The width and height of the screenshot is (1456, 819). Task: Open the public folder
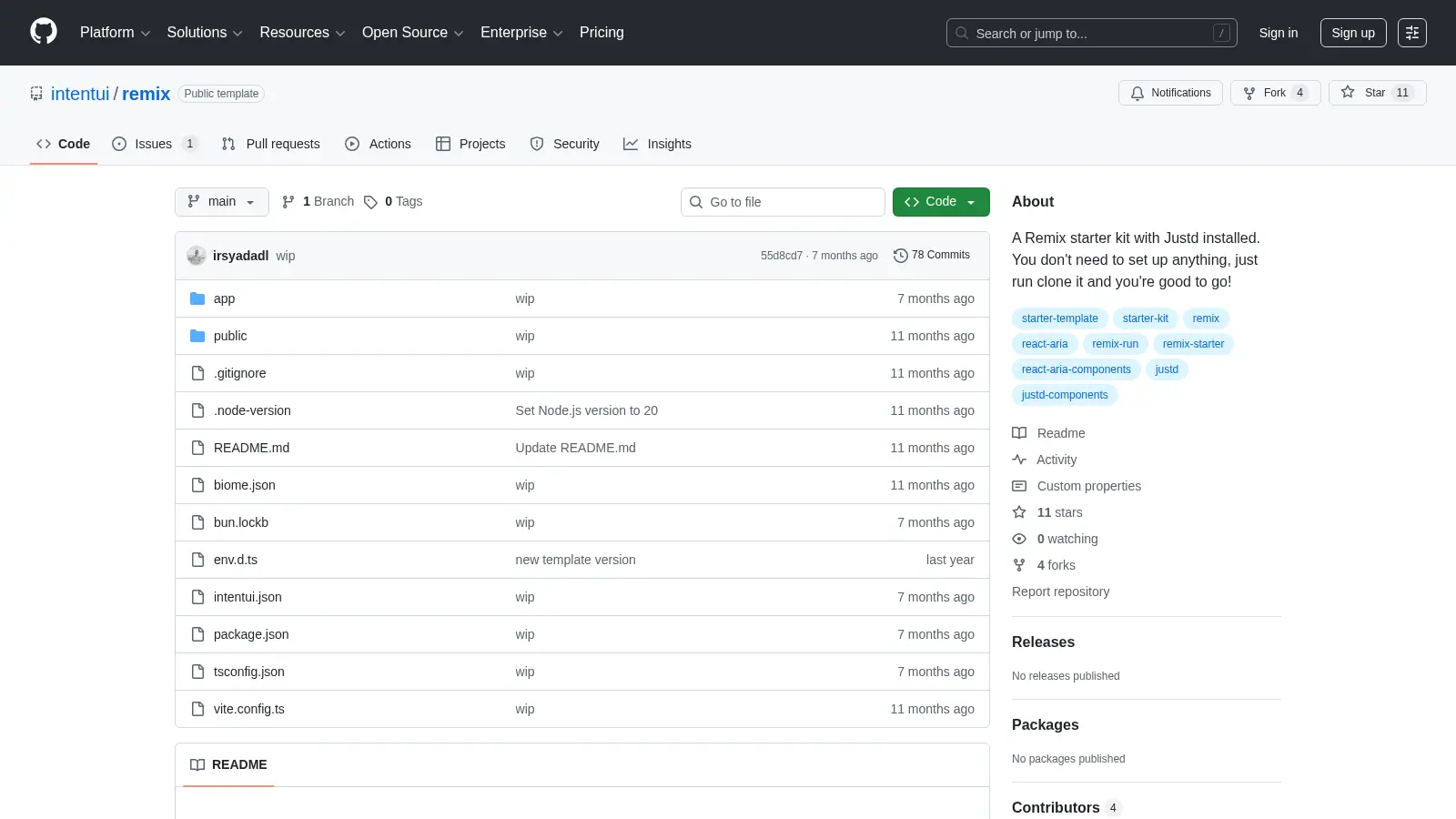click(230, 336)
